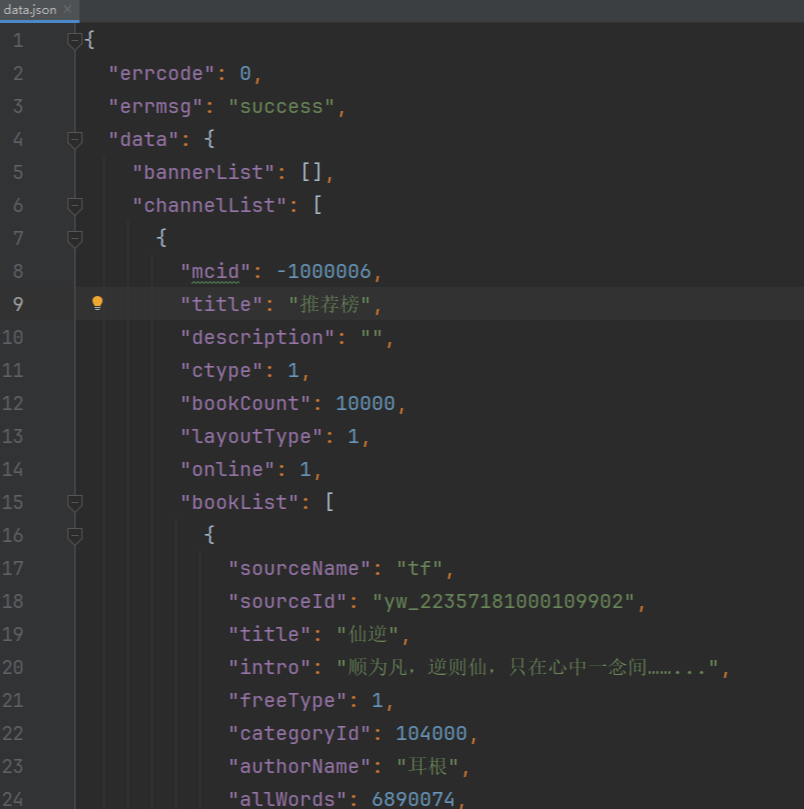Collapse the root object fold on line 1
This screenshot has height=809, width=804.
click(x=75, y=40)
